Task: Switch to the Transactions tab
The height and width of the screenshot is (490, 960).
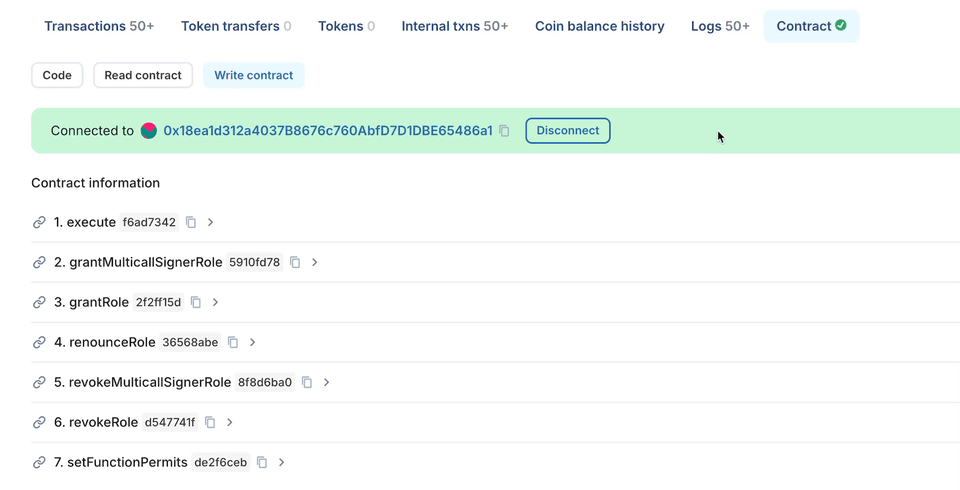Action: coord(99,26)
